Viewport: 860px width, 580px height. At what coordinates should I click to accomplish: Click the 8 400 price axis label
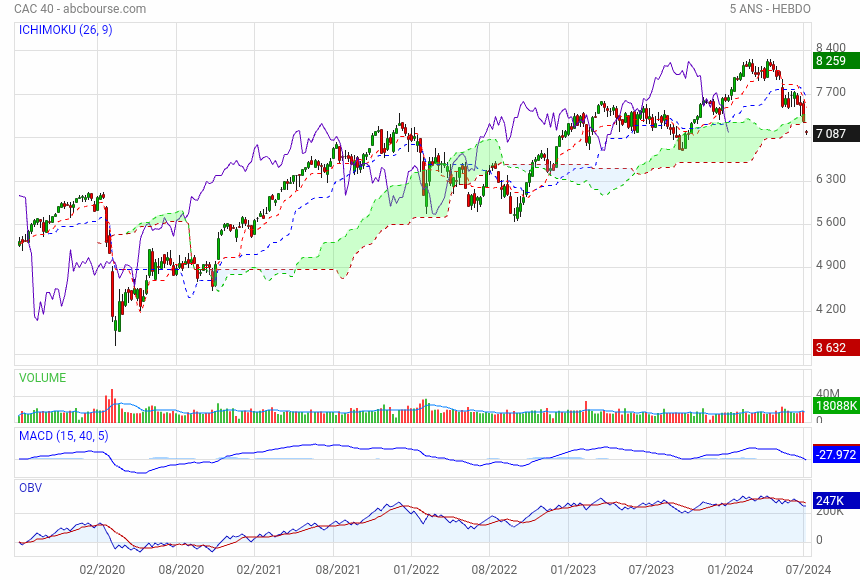(x=831, y=48)
